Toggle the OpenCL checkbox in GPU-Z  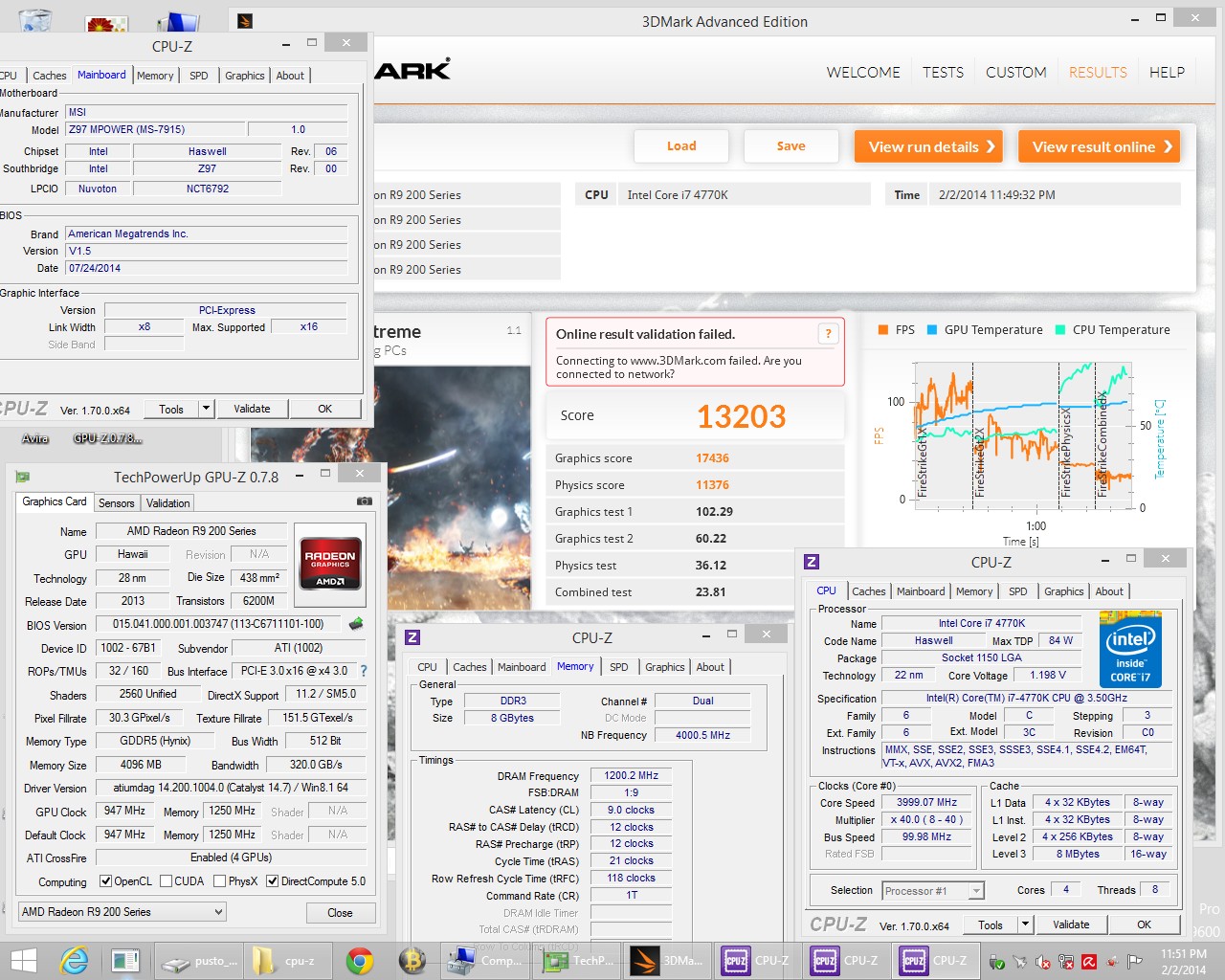[x=105, y=881]
